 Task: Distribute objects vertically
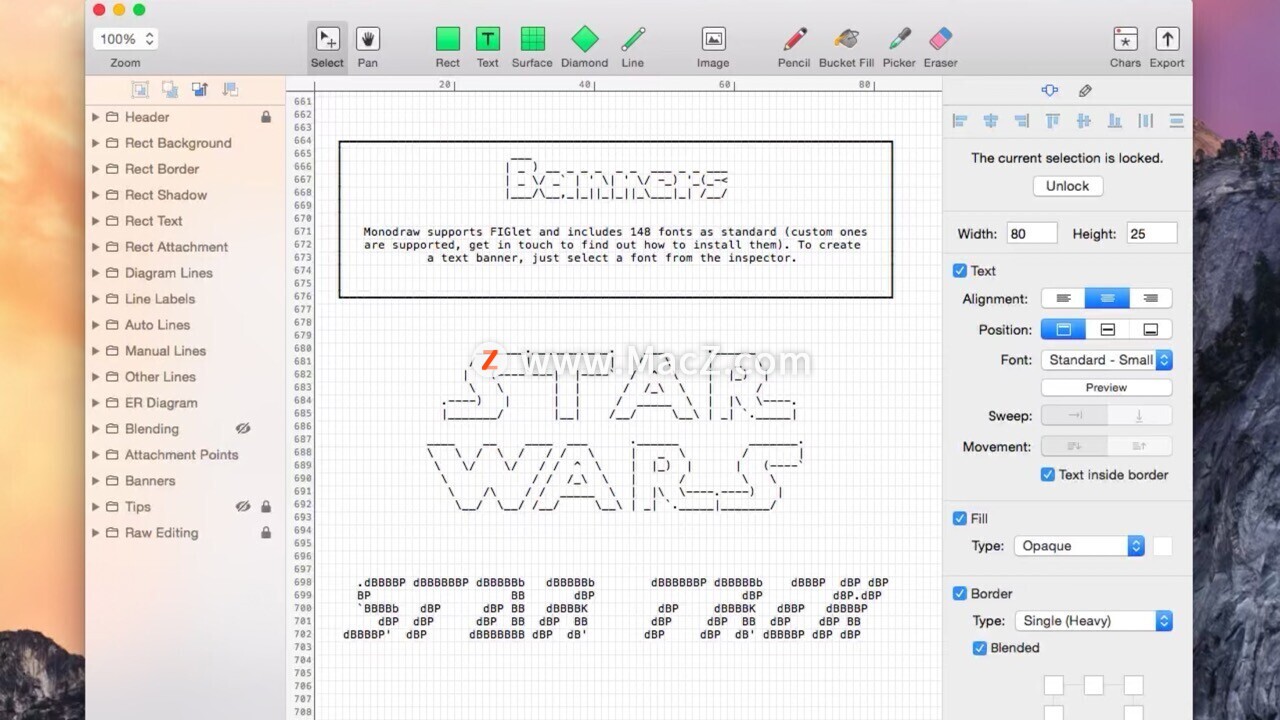click(x=1176, y=121)
